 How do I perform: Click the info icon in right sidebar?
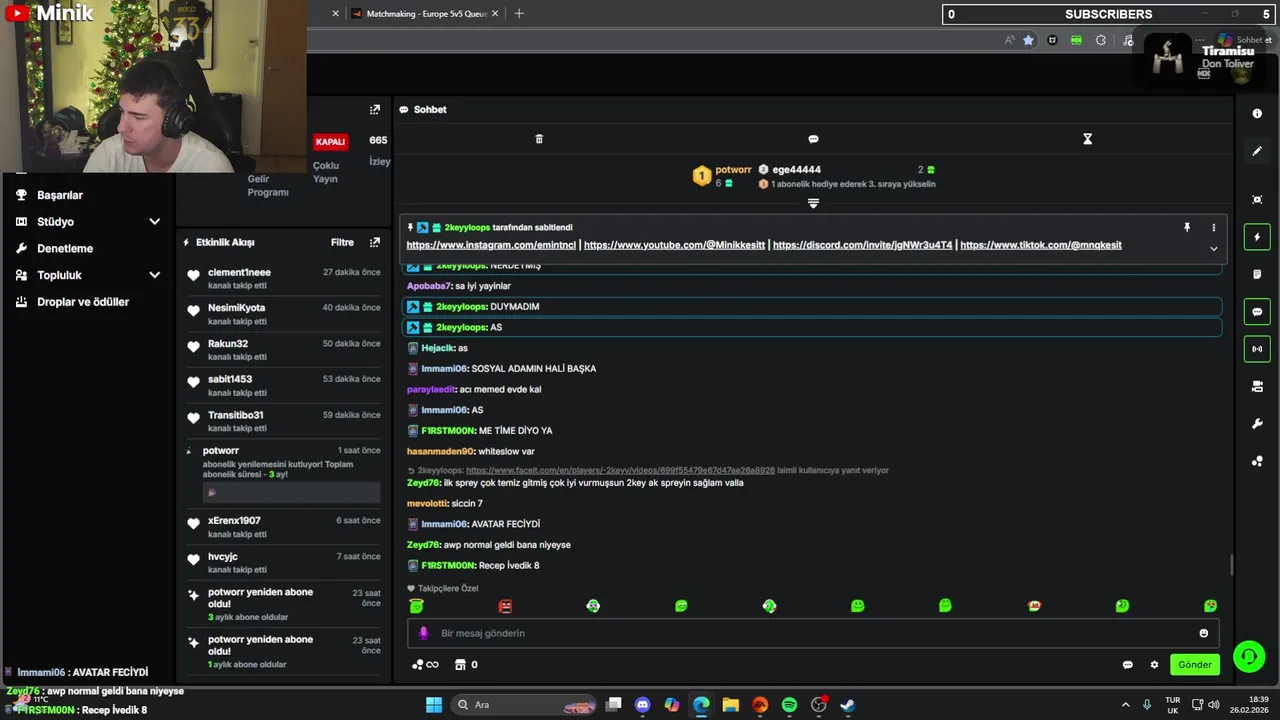pyautogui.click(x=1257, y=114)
